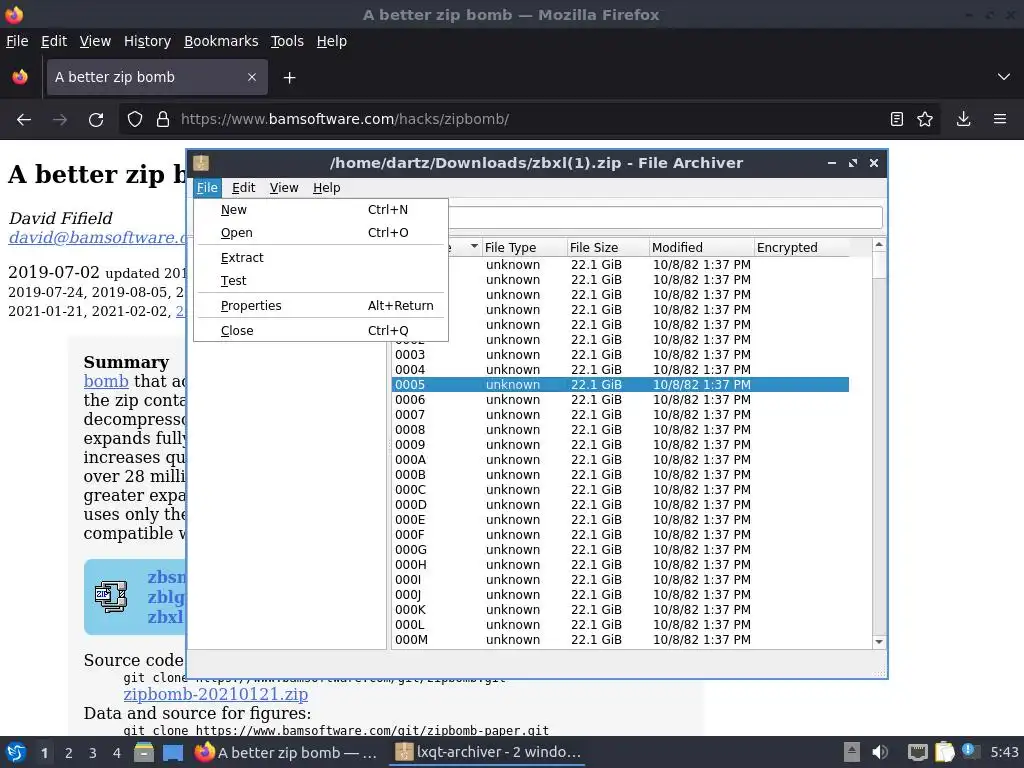Switch to virtual desktop 2
This screenshot has height=768, width=1024.
point(69,753)
